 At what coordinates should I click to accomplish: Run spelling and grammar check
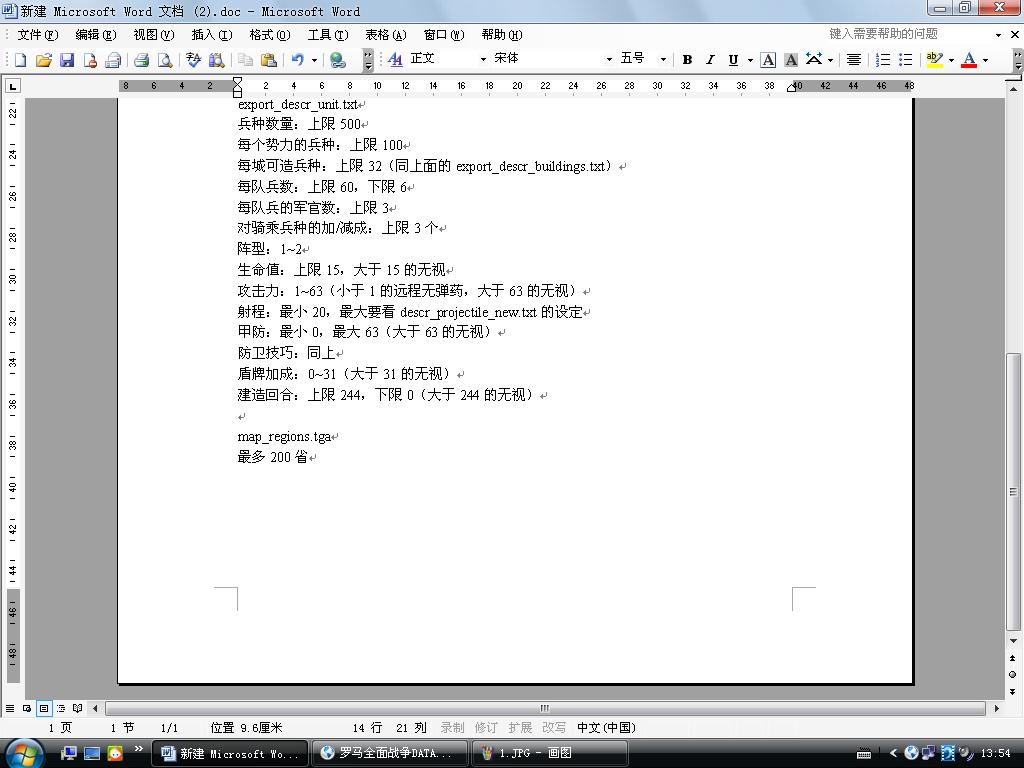coord(193,60)
